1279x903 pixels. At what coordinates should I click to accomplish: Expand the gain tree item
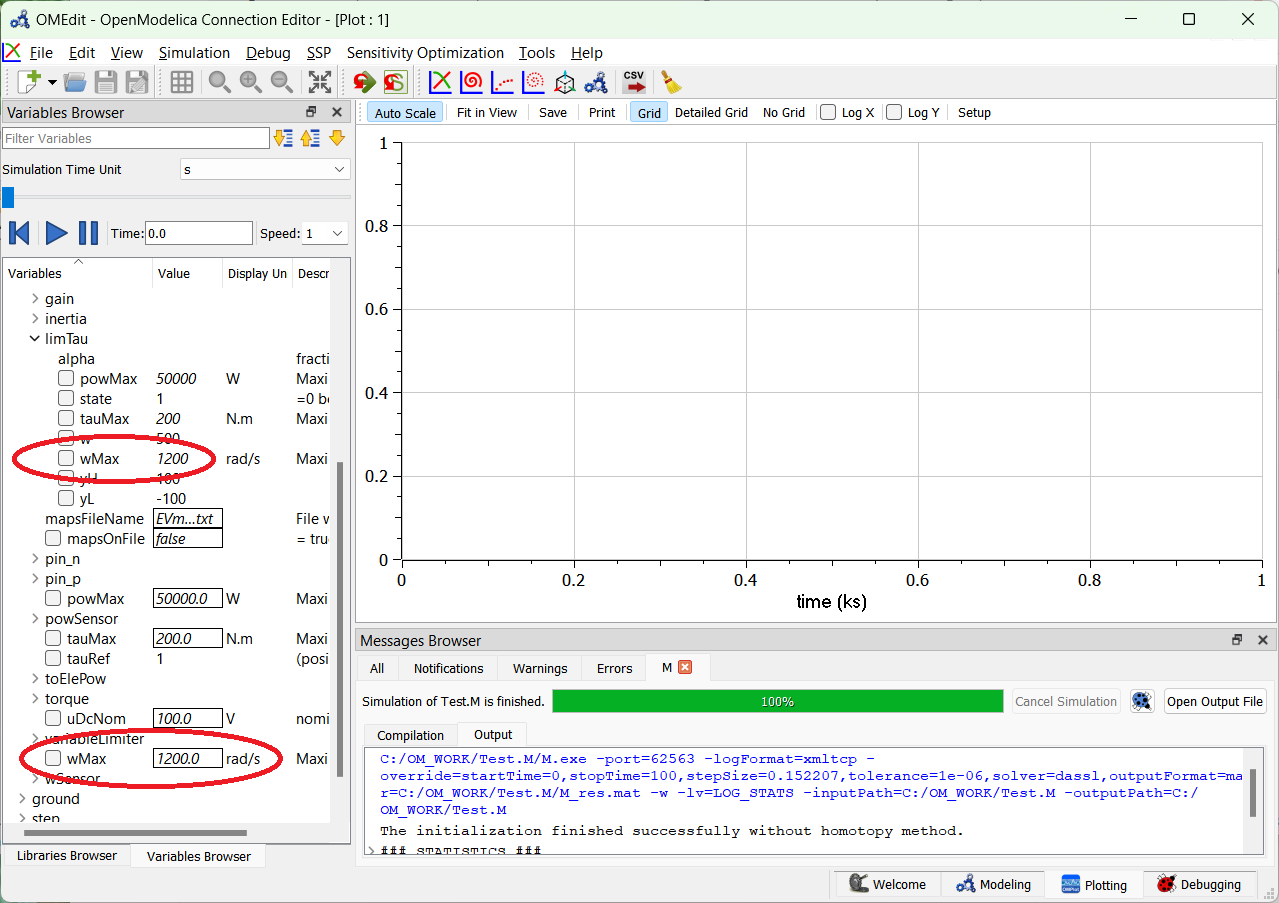pyautogui.click(x=34, y=298)
